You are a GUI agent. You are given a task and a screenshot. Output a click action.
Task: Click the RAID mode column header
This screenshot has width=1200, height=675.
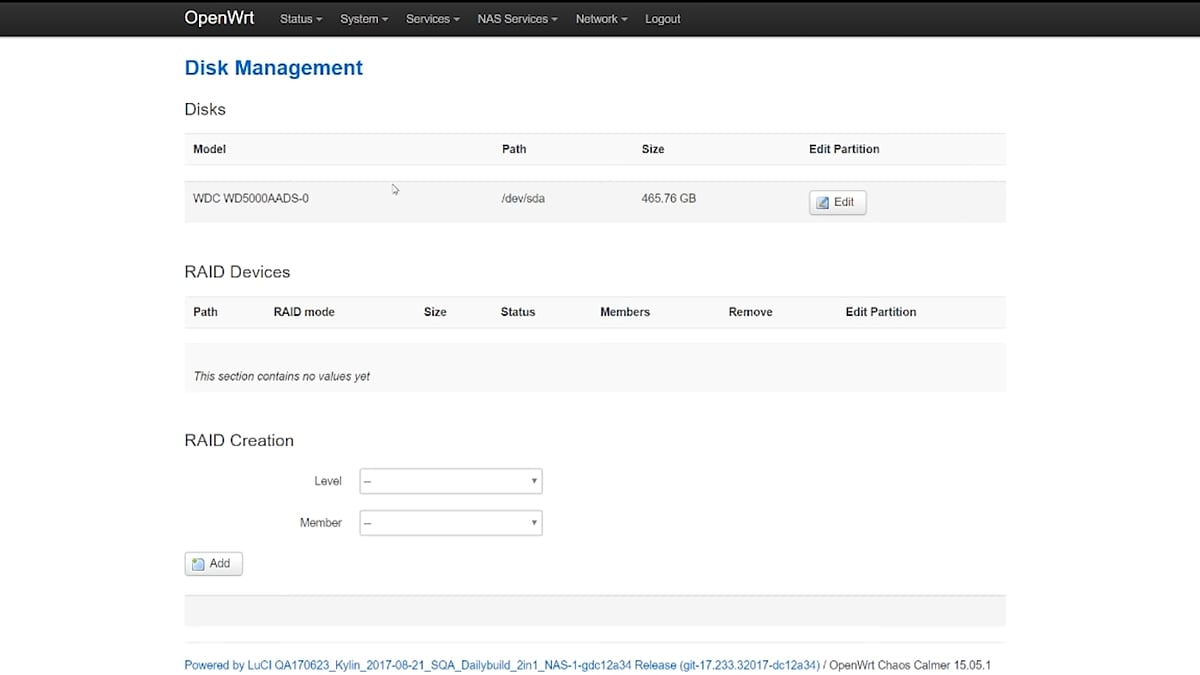304,312
